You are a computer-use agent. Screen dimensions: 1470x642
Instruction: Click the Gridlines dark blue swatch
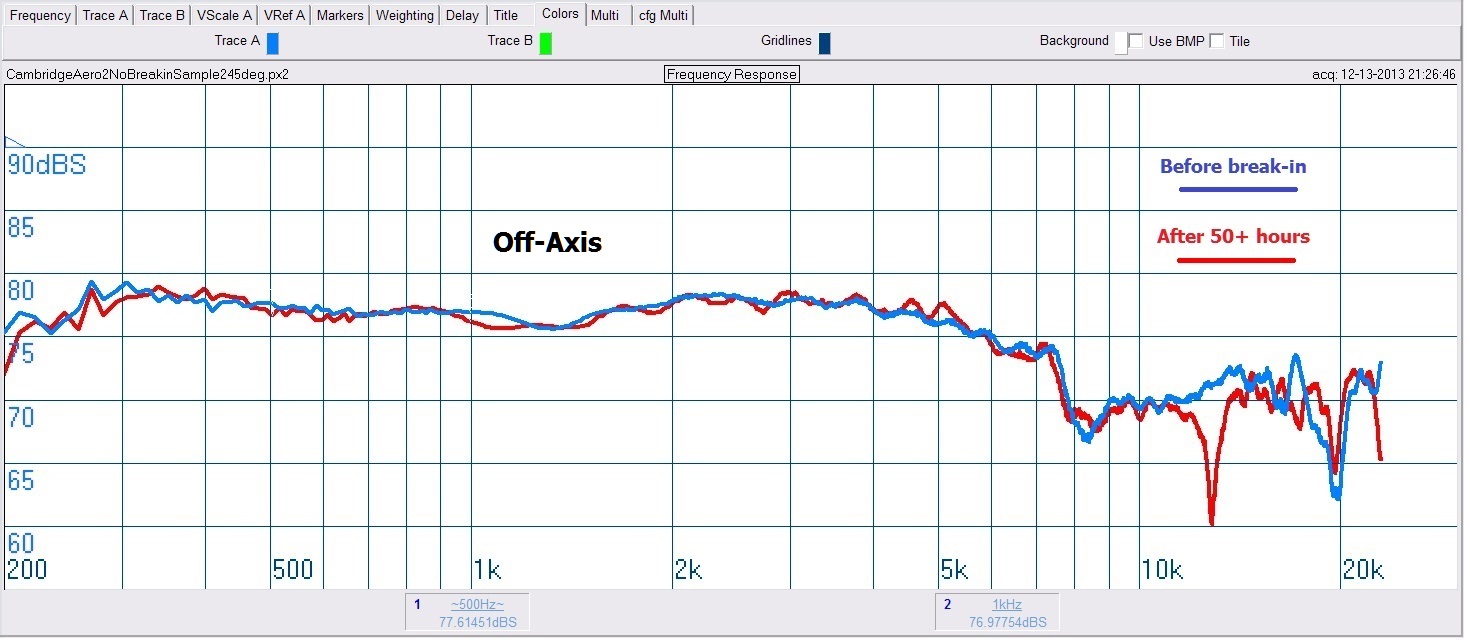(824, 42)
